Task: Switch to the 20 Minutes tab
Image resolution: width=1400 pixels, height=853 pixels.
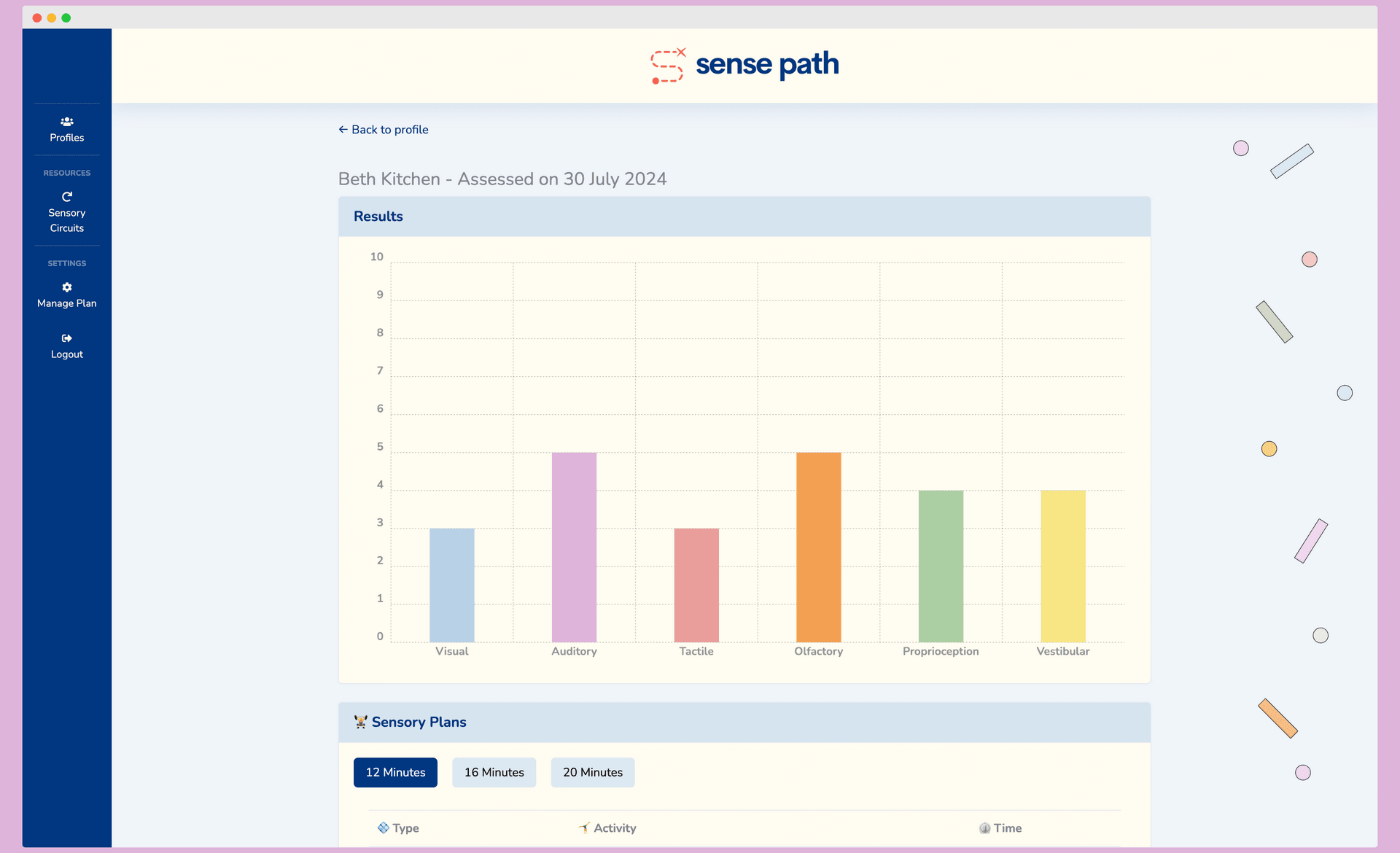Action: pyautogui.click(x=592, y=772)
